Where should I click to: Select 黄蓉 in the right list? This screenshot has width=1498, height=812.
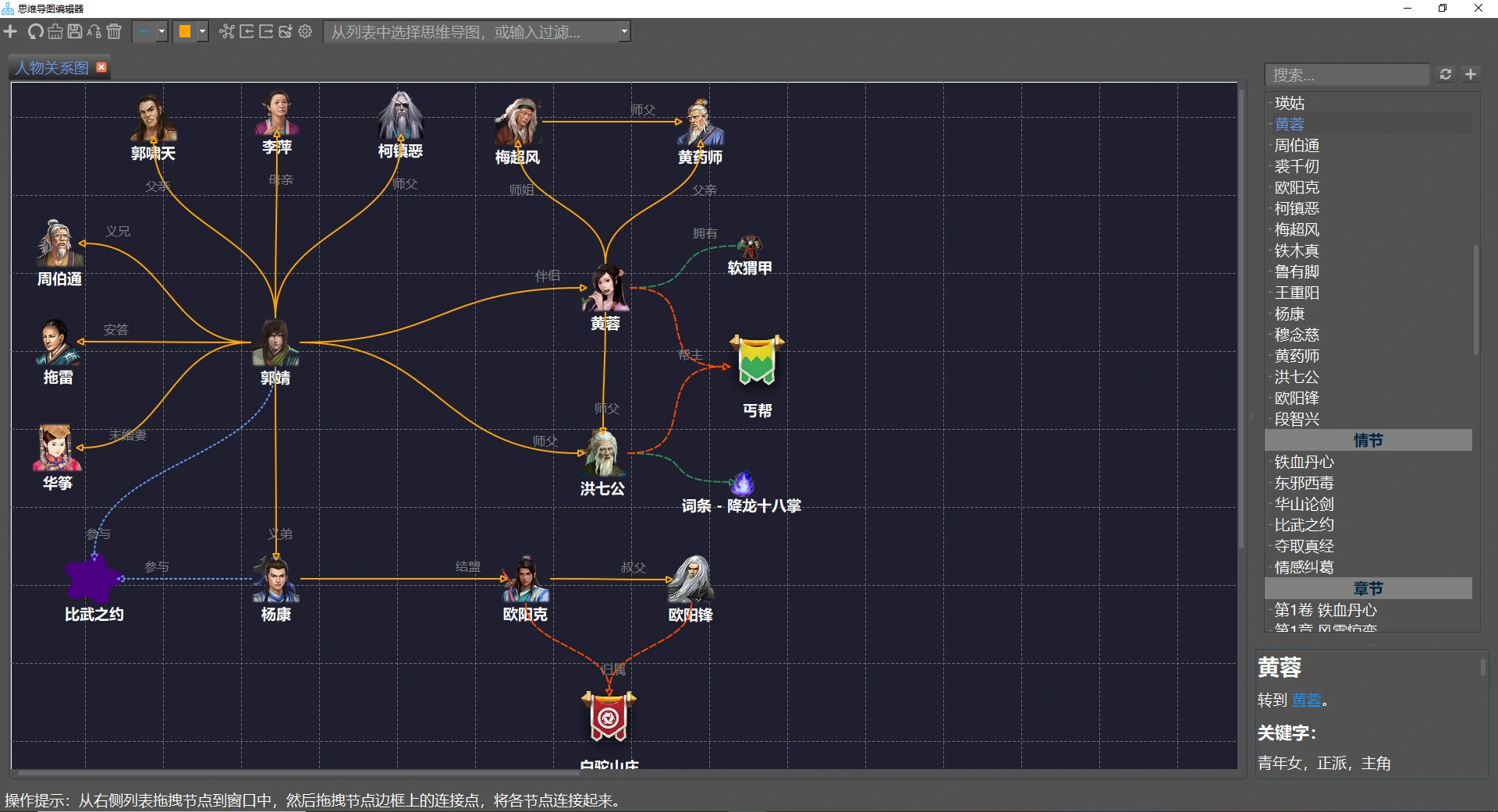(x=1290, y=124)
